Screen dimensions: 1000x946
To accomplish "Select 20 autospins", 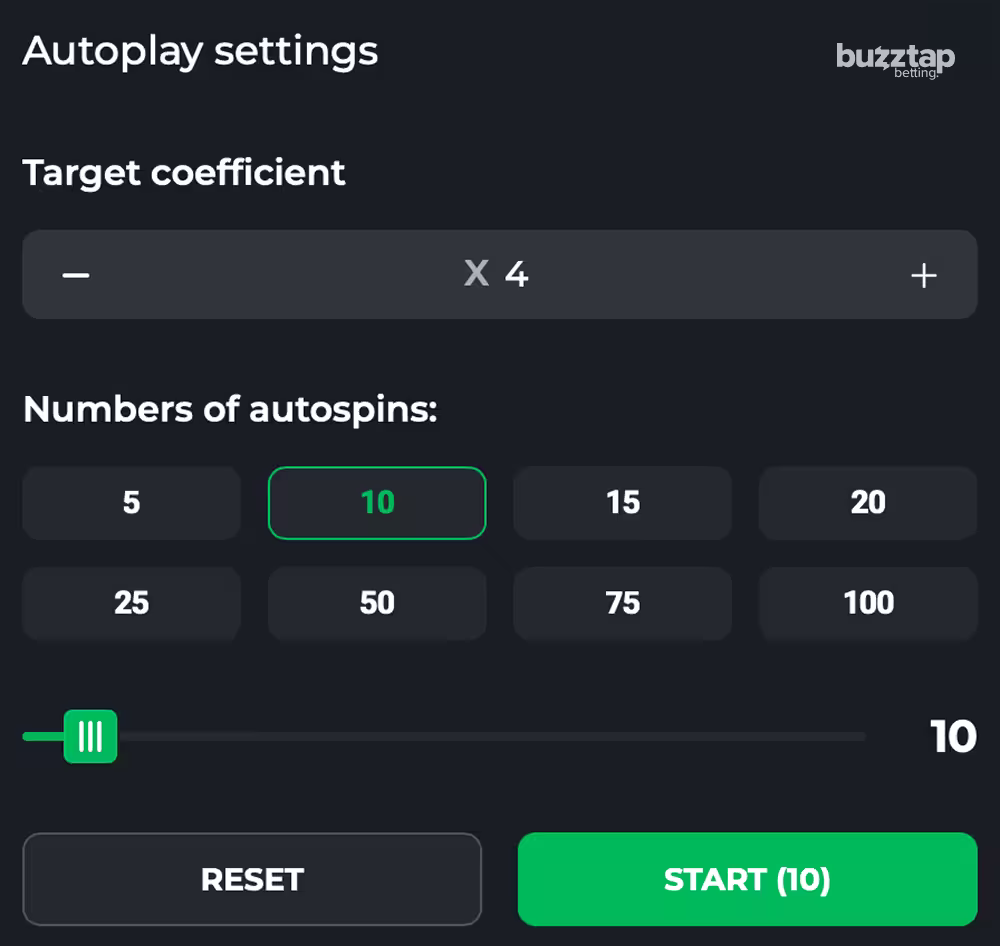I will click(x=868, y=503).
